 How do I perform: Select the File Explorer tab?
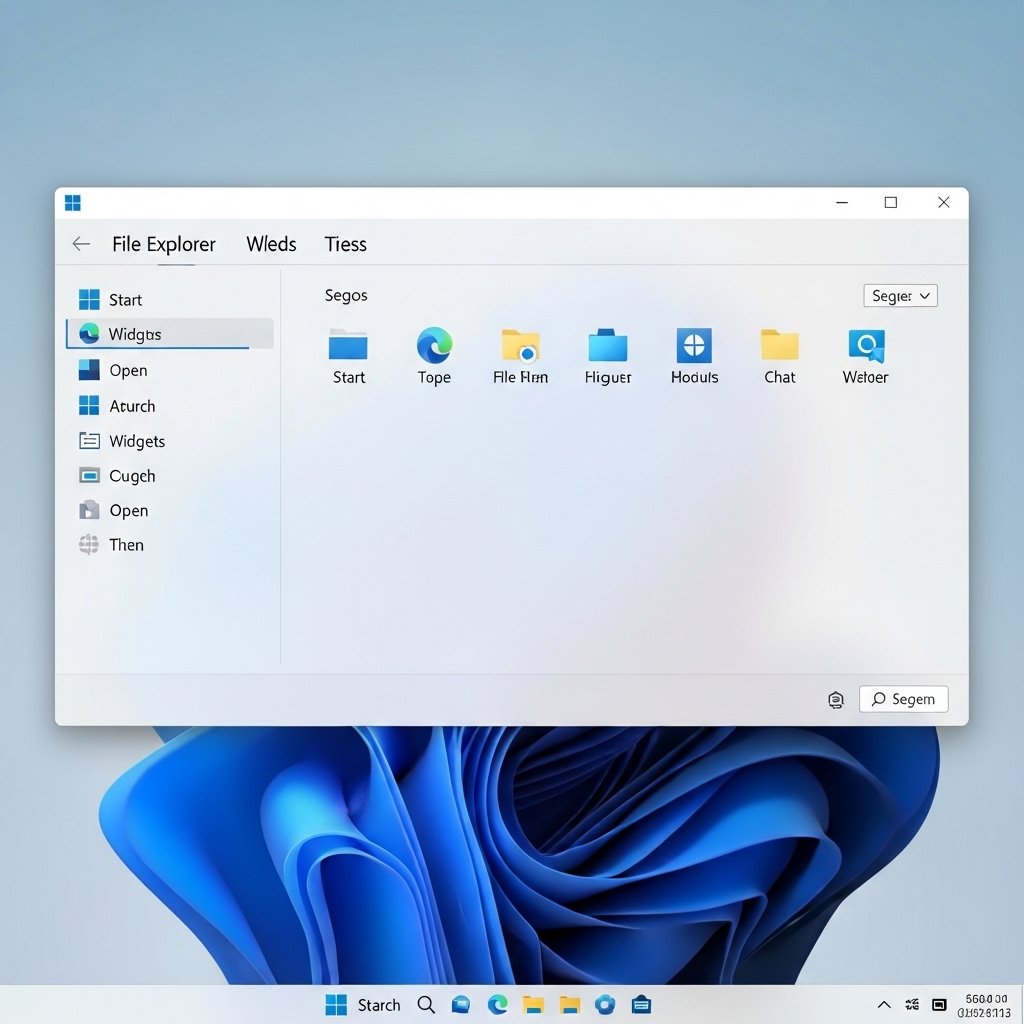(163, 244)
